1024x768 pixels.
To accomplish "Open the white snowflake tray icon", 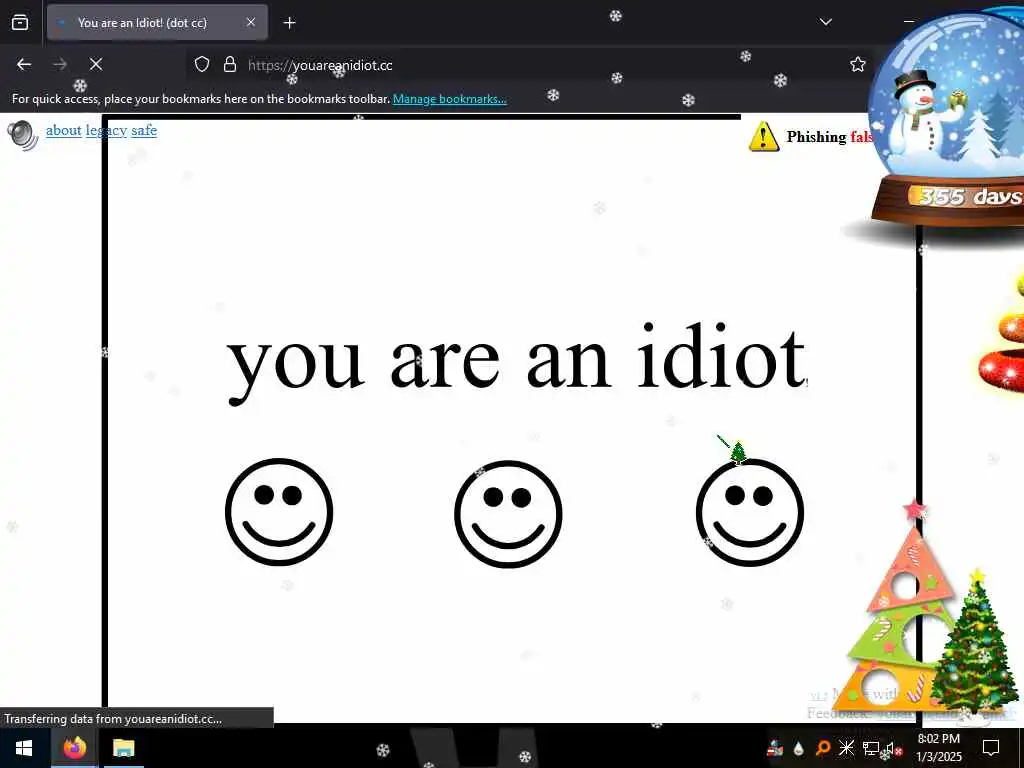I will (846, 748).
